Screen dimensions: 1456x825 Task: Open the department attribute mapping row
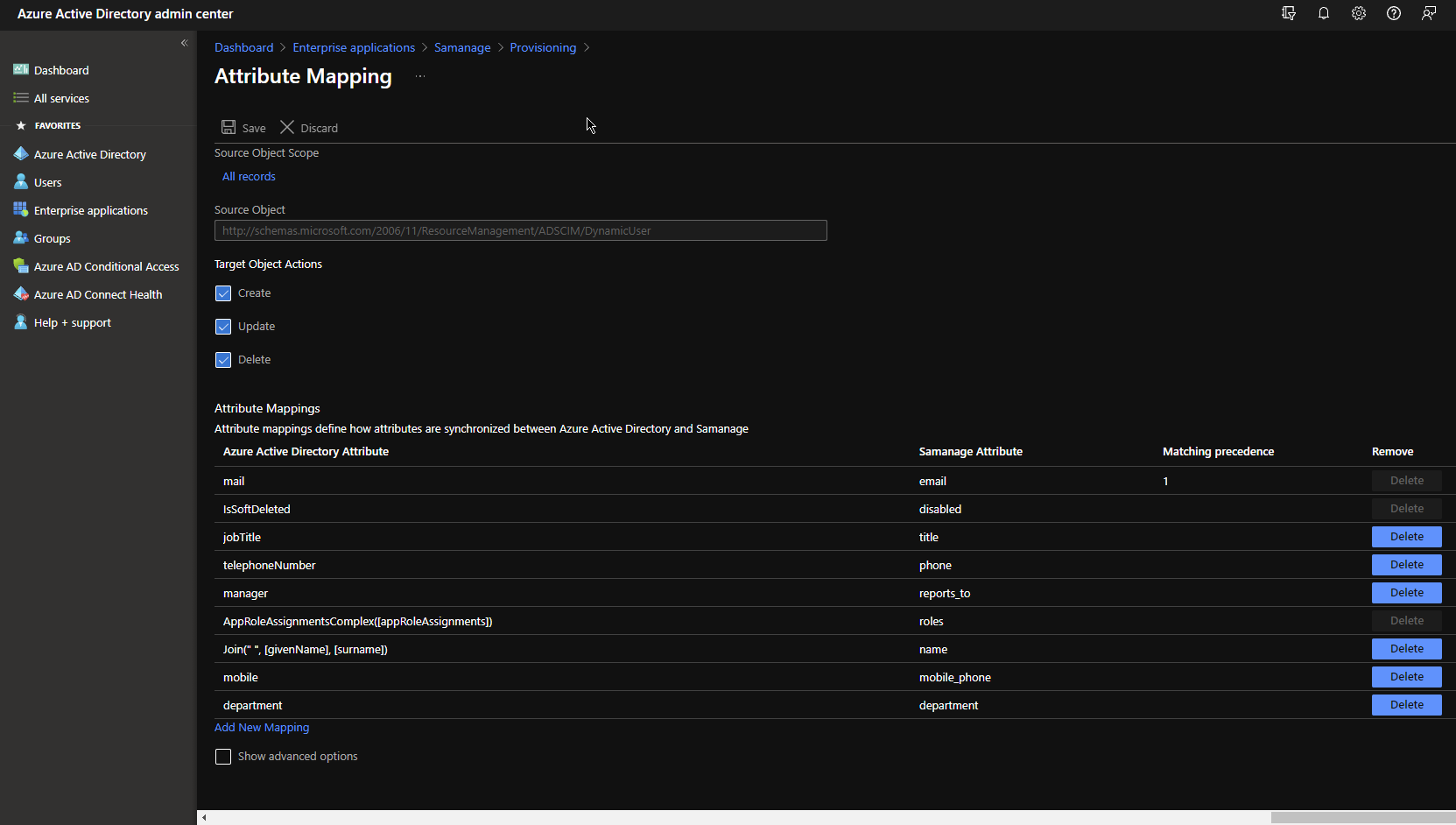point(835,705)
